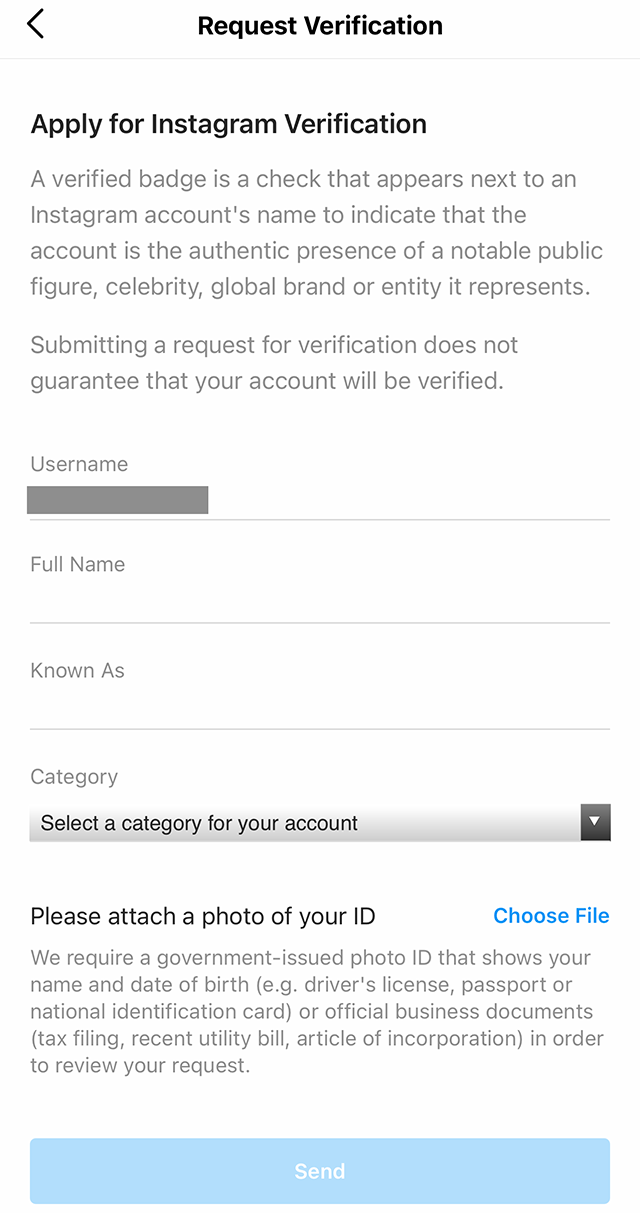The image size is (640, 1213).
Task: Click the dropdown triangle beside the category box
Action: pyautogui.click(x=595, y=822)
